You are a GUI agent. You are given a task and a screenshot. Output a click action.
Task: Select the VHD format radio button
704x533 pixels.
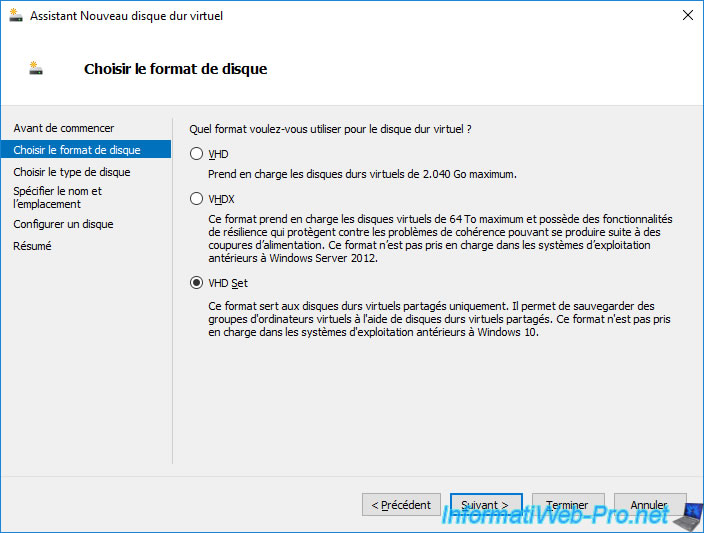tap(196, 154)
